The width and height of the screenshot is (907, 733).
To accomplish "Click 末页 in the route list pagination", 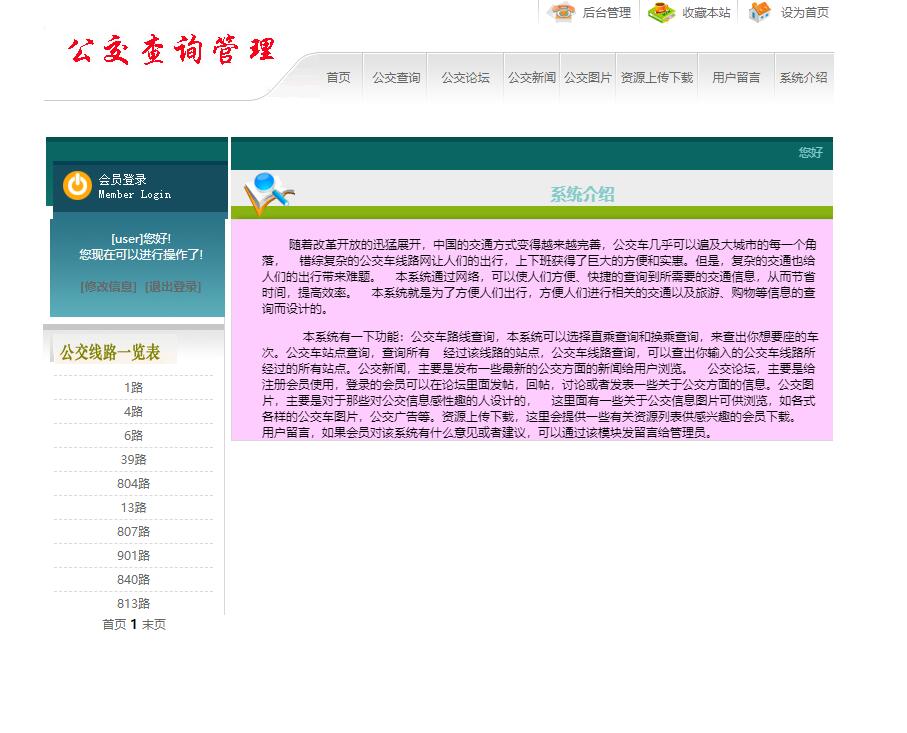I will pos(156,624).
